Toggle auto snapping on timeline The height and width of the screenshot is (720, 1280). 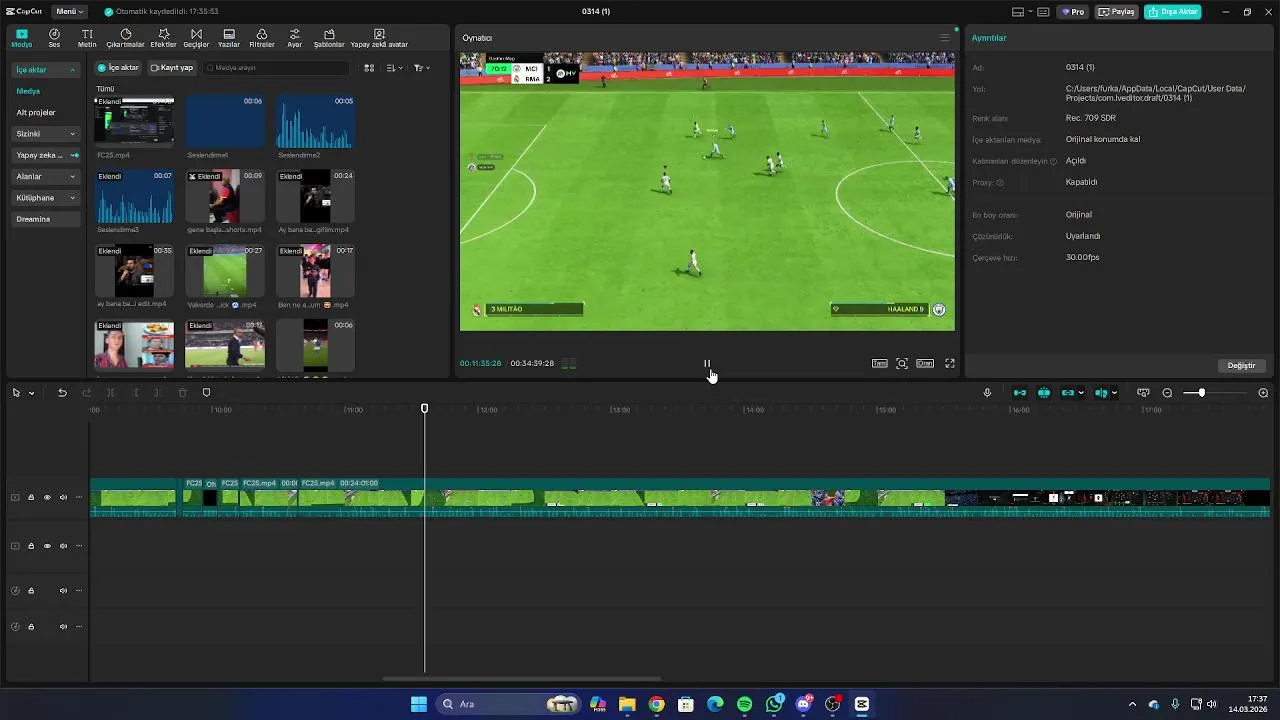(1044, 393)
